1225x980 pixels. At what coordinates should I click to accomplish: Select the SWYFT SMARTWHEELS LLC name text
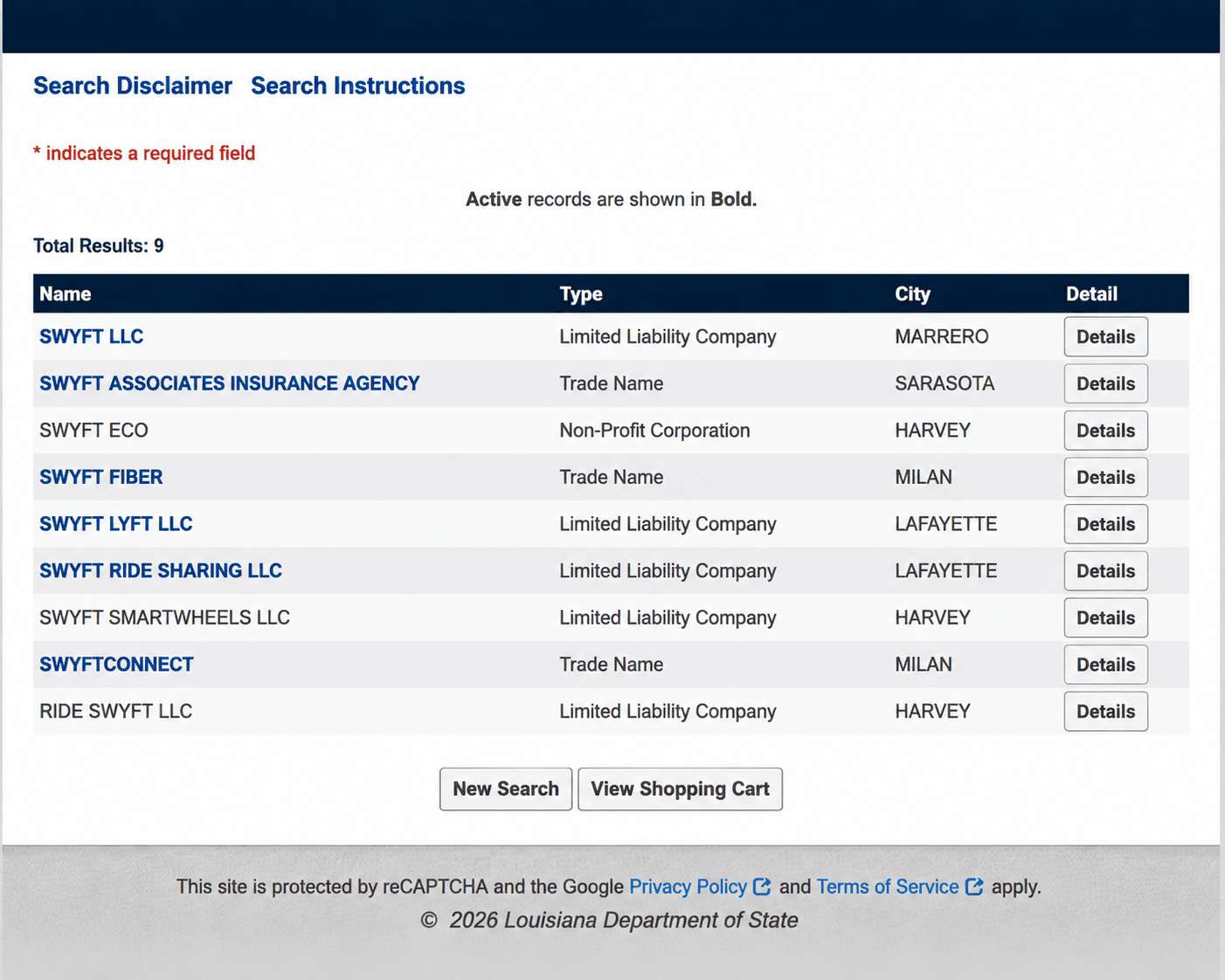click(x=164, y=618)
